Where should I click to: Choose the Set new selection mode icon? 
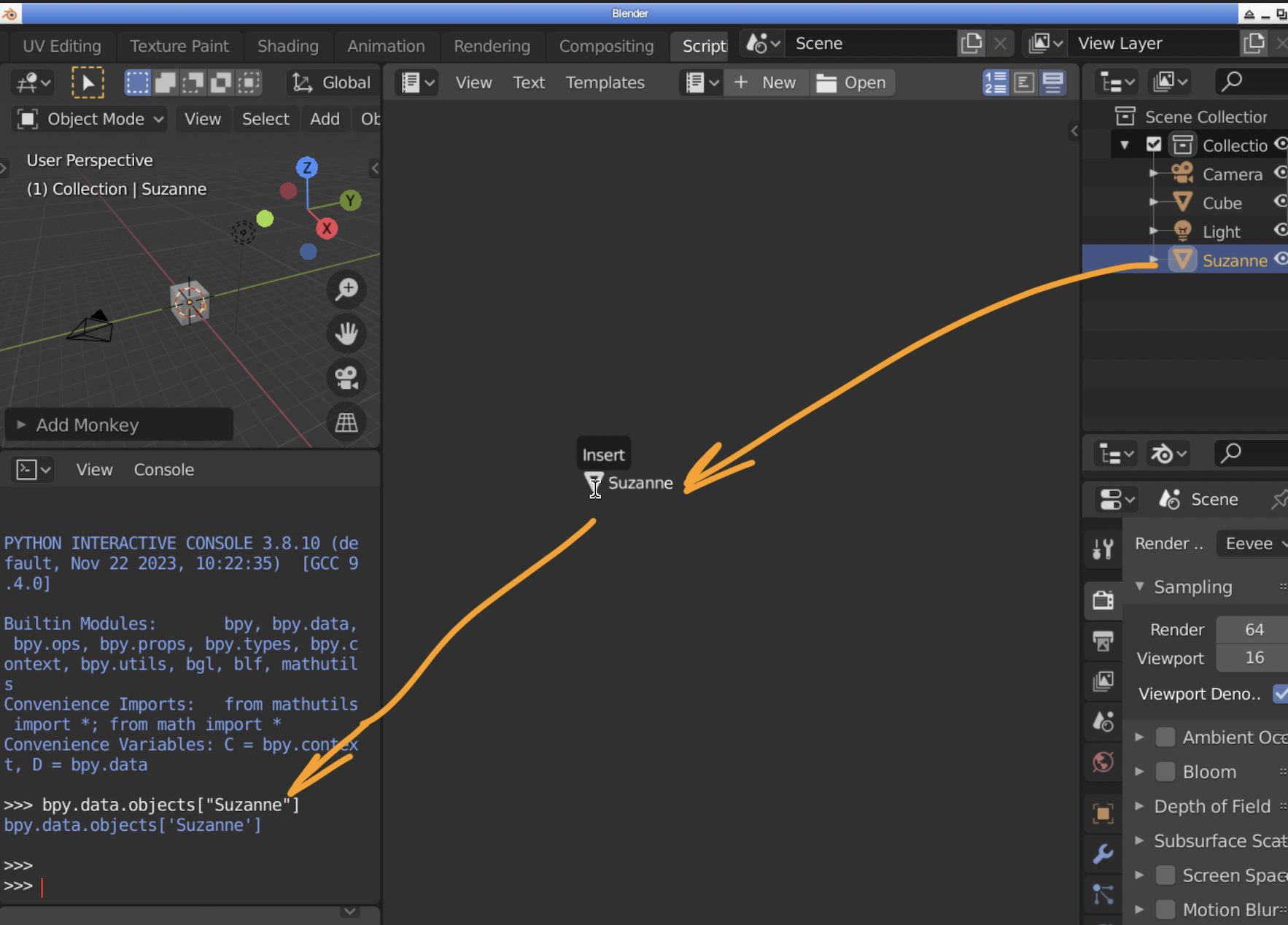coord(137,82)
